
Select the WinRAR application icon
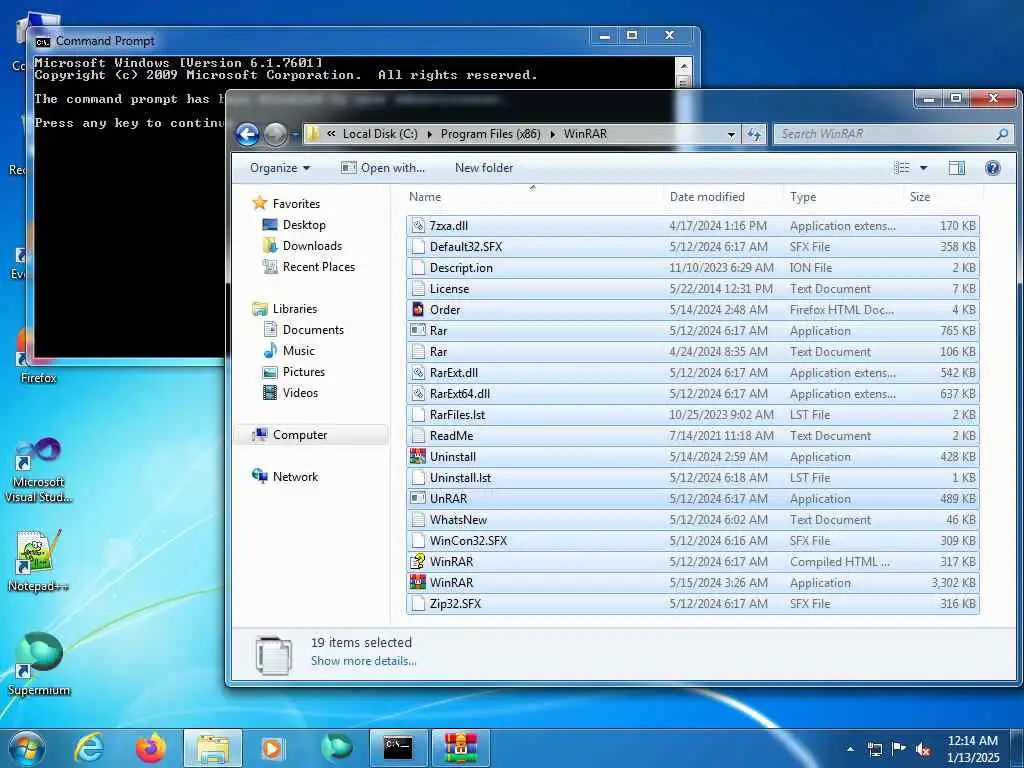coord(418,583)
